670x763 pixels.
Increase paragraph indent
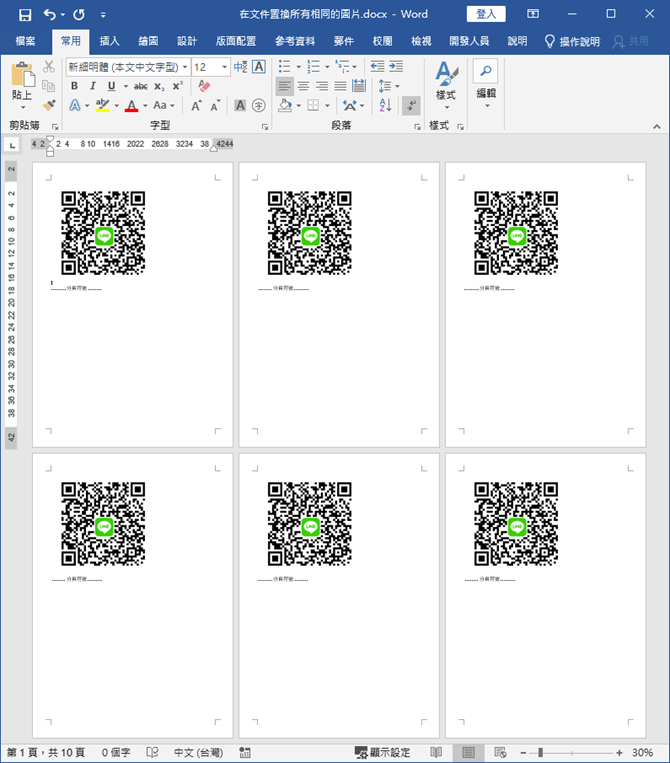[x=396, y=67]
